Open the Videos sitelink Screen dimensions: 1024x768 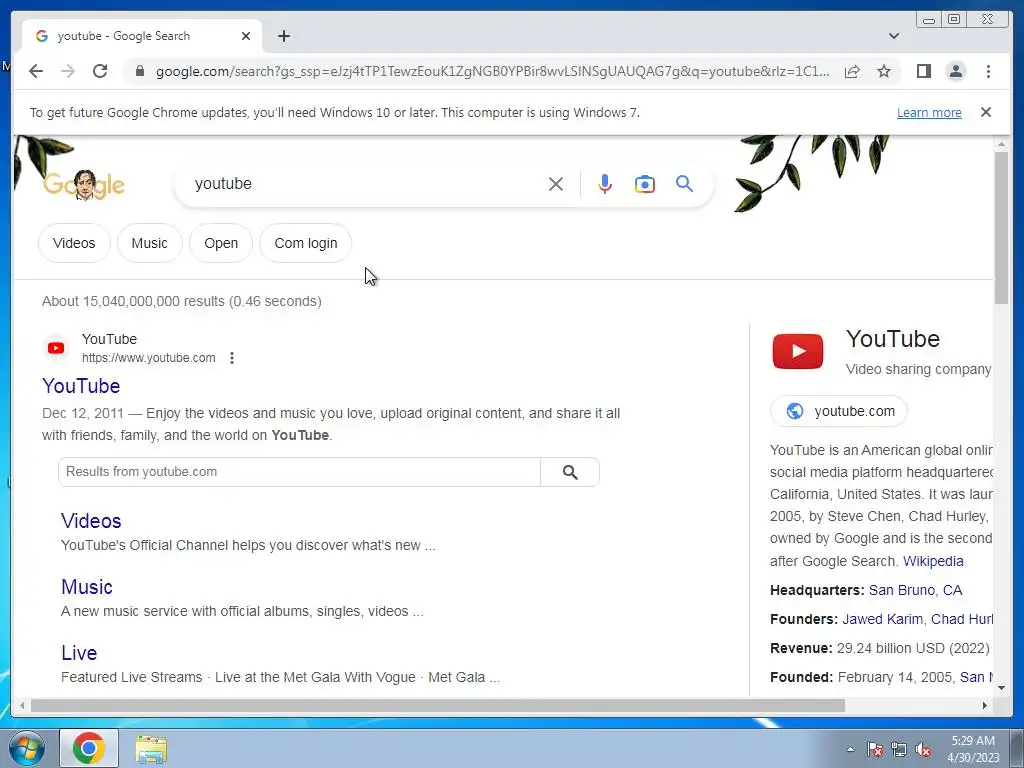point(91,520)
